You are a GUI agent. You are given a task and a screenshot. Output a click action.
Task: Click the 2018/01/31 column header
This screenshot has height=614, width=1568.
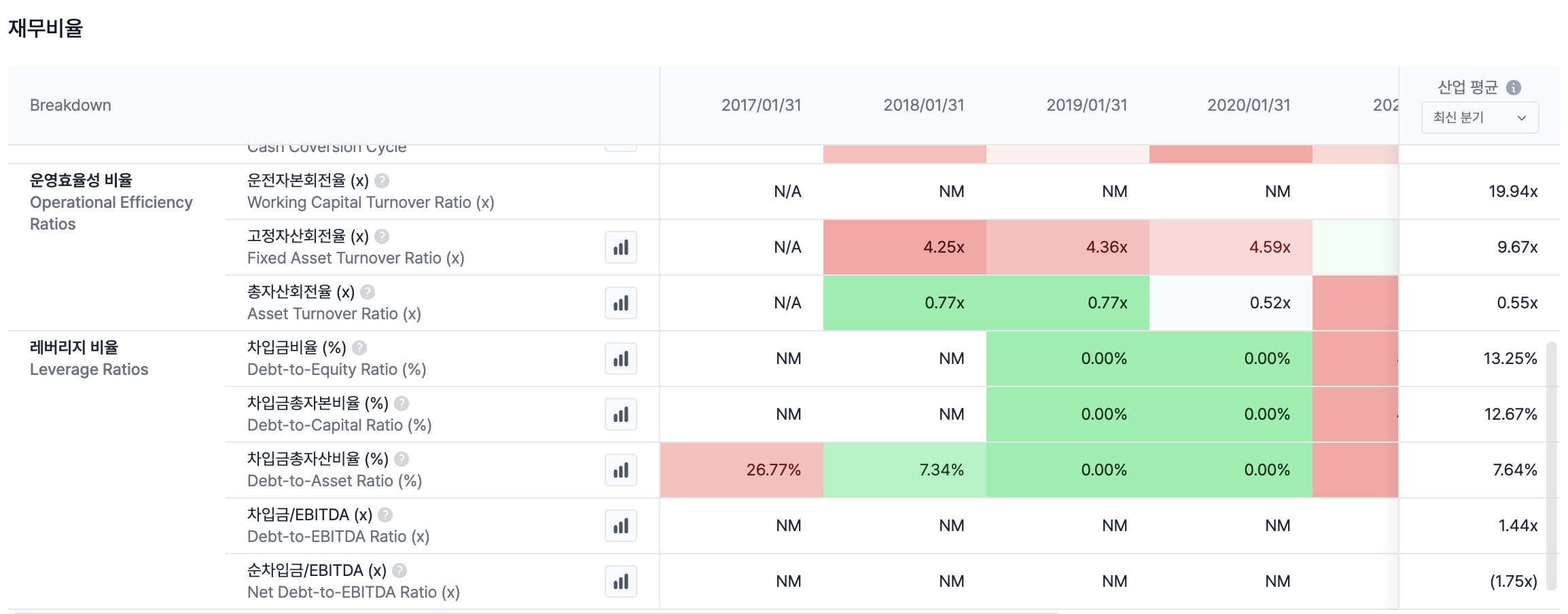[x=923, y=105]
